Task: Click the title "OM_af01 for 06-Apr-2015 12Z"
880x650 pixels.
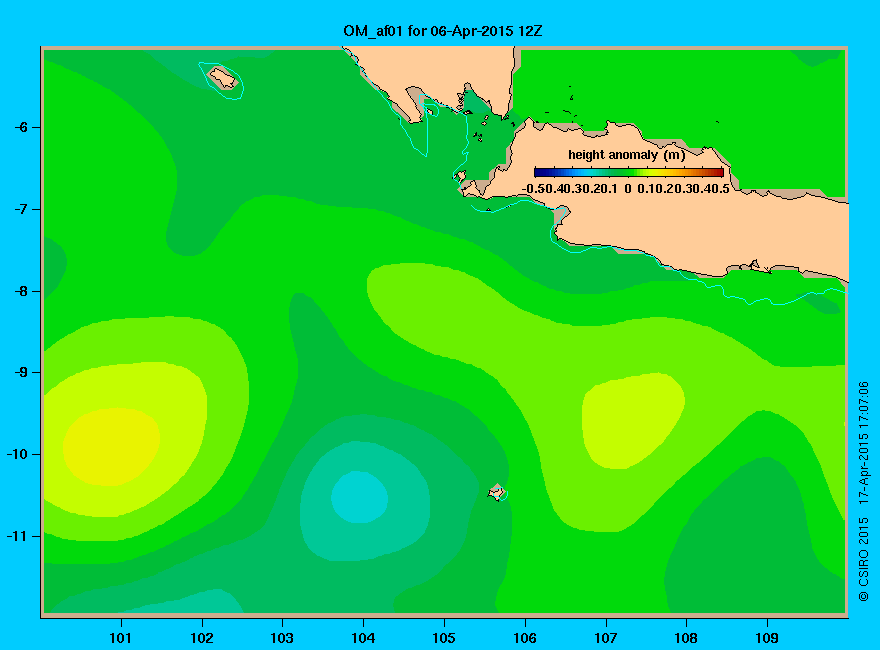Action: point(442,31)
